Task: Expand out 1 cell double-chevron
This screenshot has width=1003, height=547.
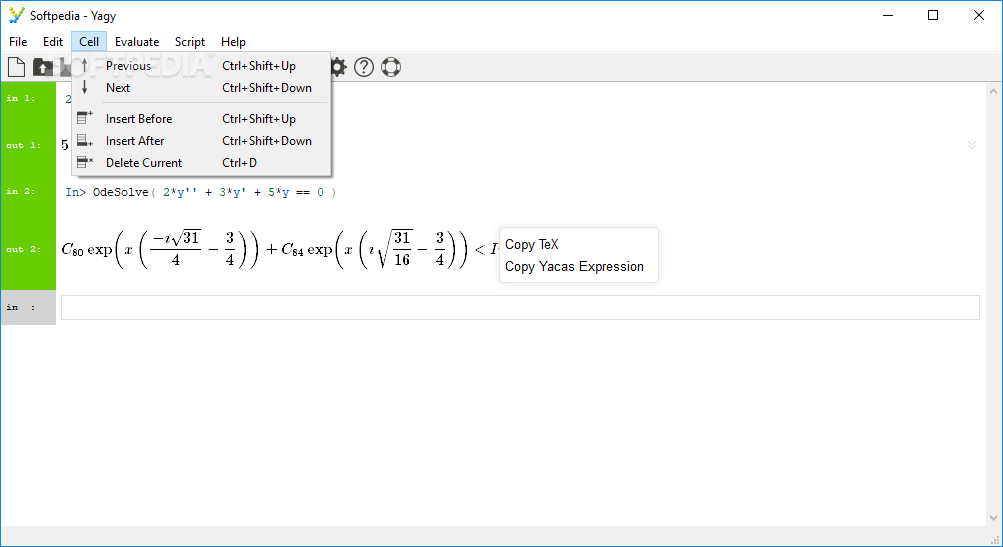Action: [x=972, y=145]
